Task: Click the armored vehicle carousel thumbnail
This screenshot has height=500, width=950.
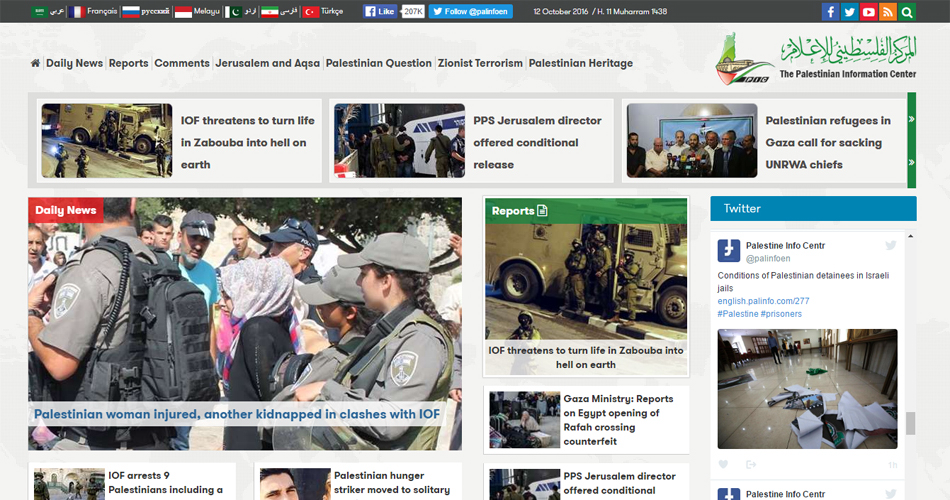Action: (107, 141)
